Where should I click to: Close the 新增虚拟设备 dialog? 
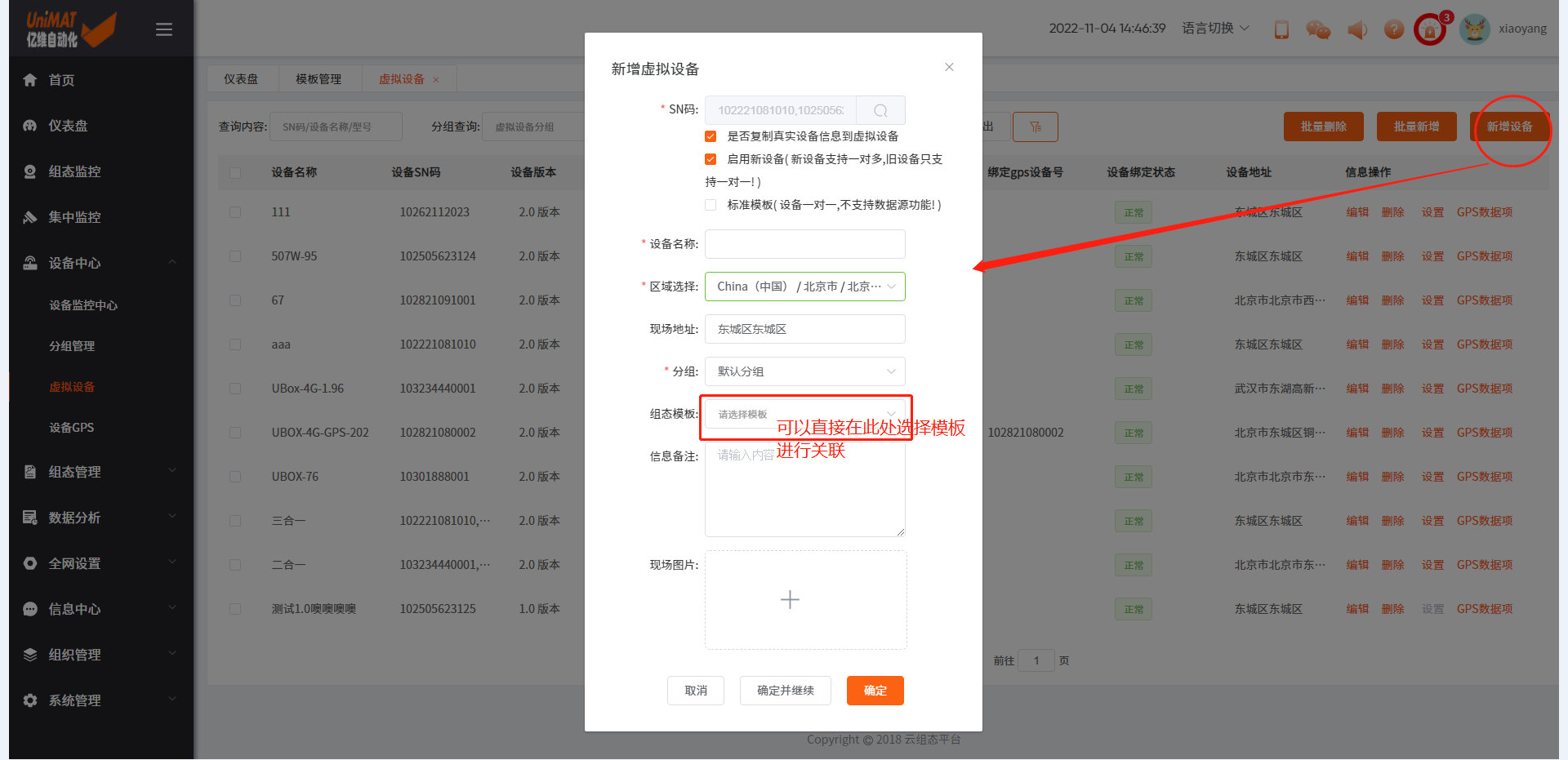pos(949,67)
